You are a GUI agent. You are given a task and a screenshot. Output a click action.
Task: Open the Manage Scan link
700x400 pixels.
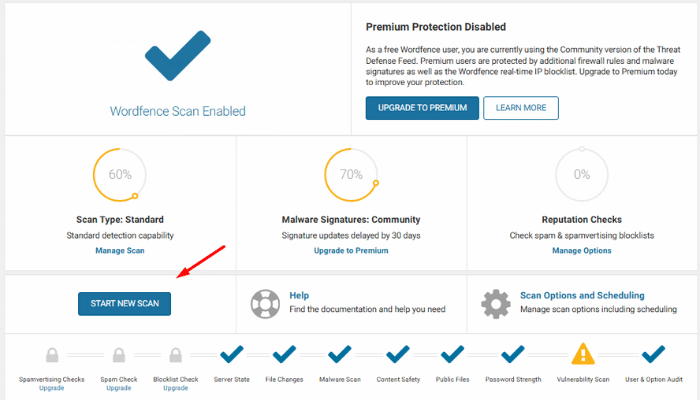tap(120, 250)
